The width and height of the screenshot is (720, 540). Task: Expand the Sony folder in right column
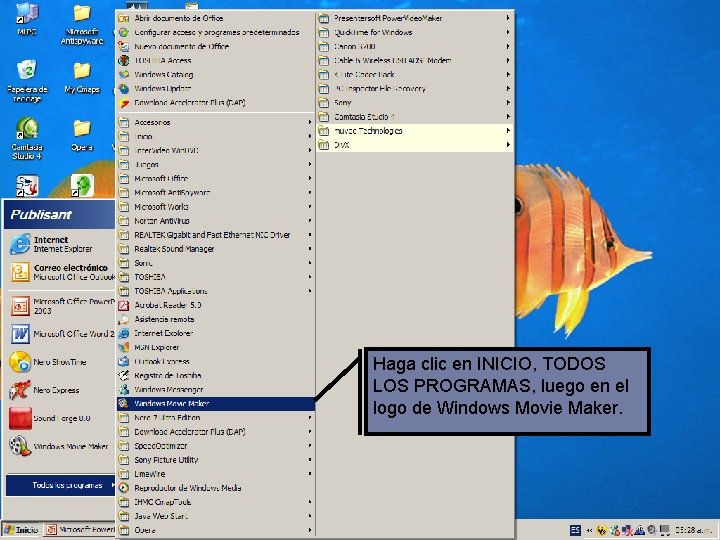click(x=415, y=103)
